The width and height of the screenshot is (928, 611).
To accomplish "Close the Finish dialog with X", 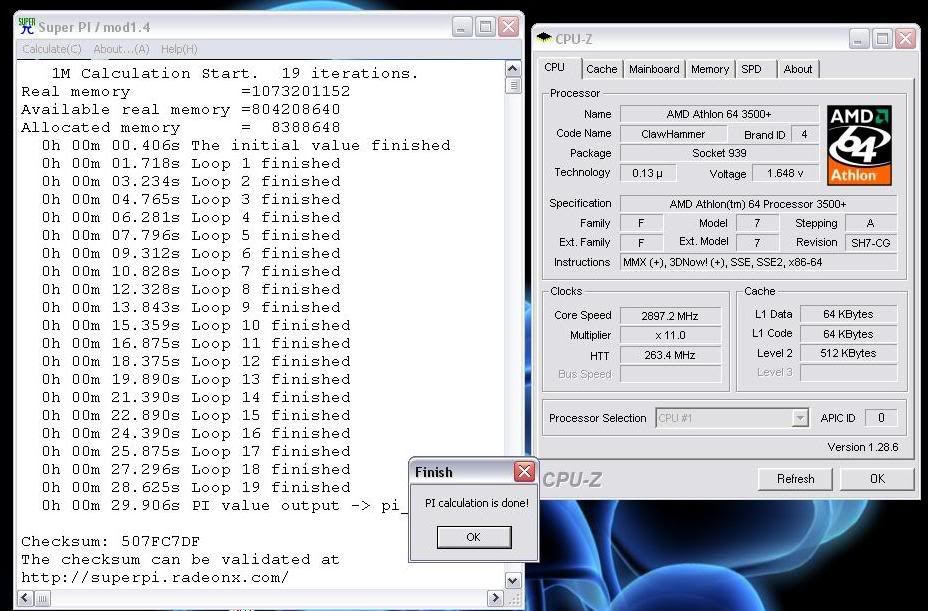I will tap(524, 471).
